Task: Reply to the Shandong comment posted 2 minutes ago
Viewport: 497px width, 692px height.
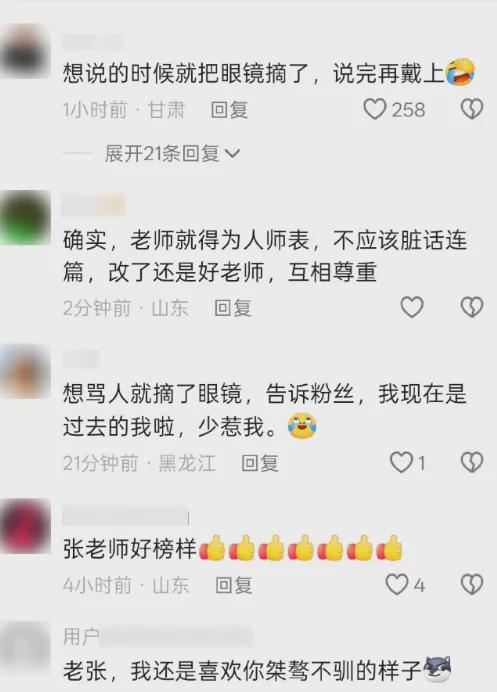Action: [233, 308]
